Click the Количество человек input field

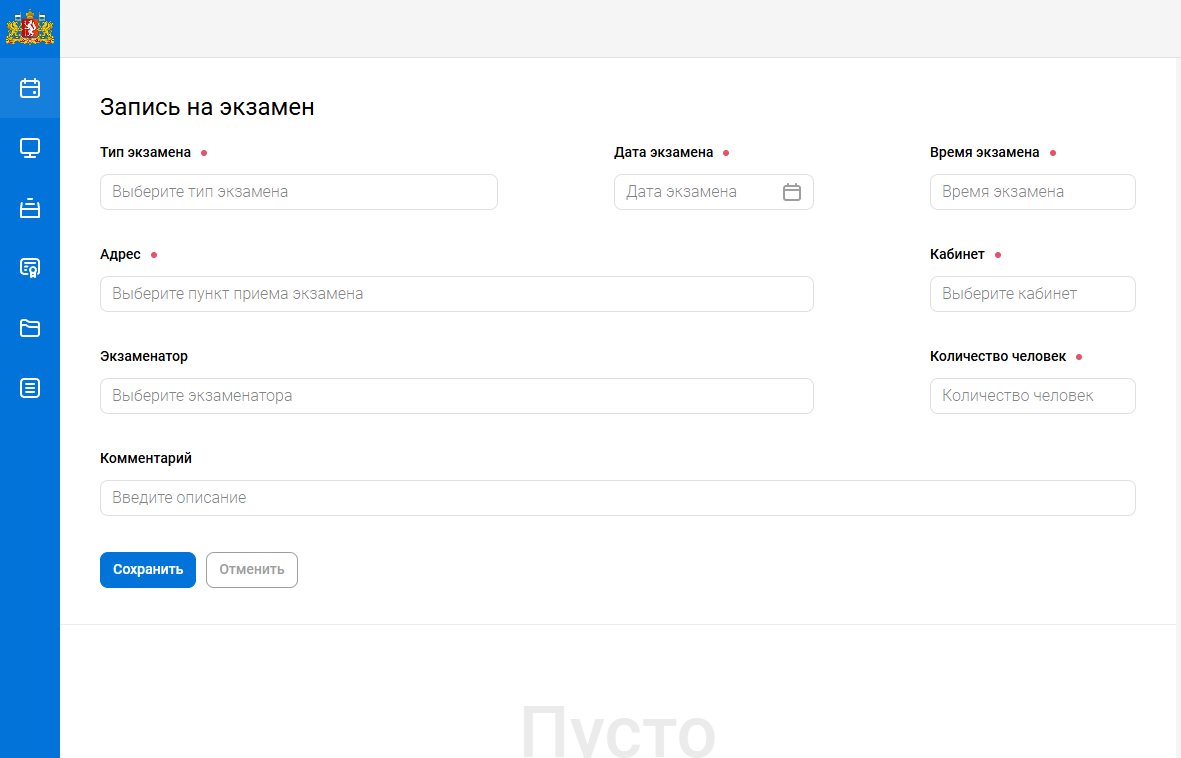coord(1032,396)
